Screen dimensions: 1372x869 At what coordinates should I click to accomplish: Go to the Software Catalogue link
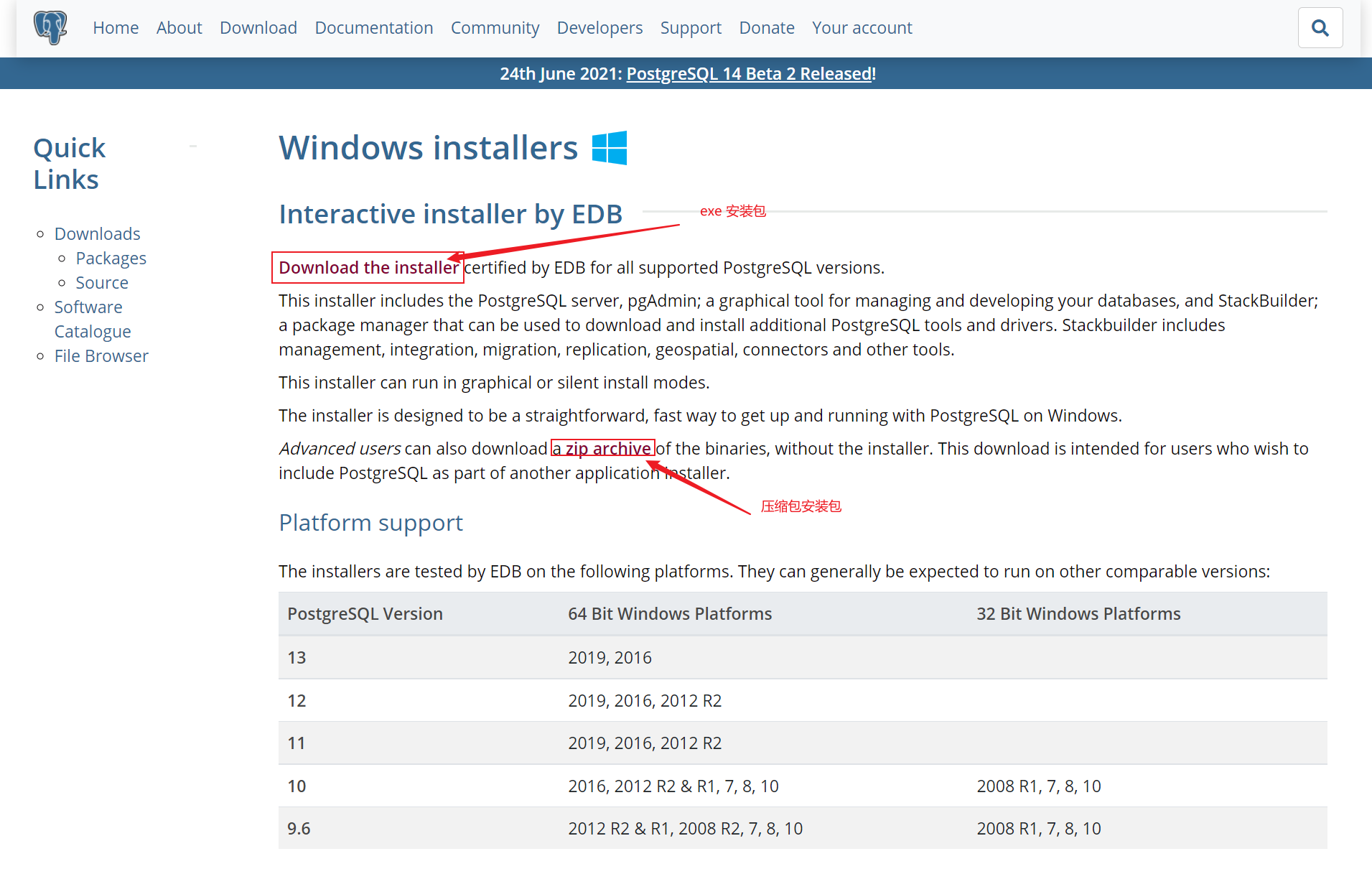[93, 320]
